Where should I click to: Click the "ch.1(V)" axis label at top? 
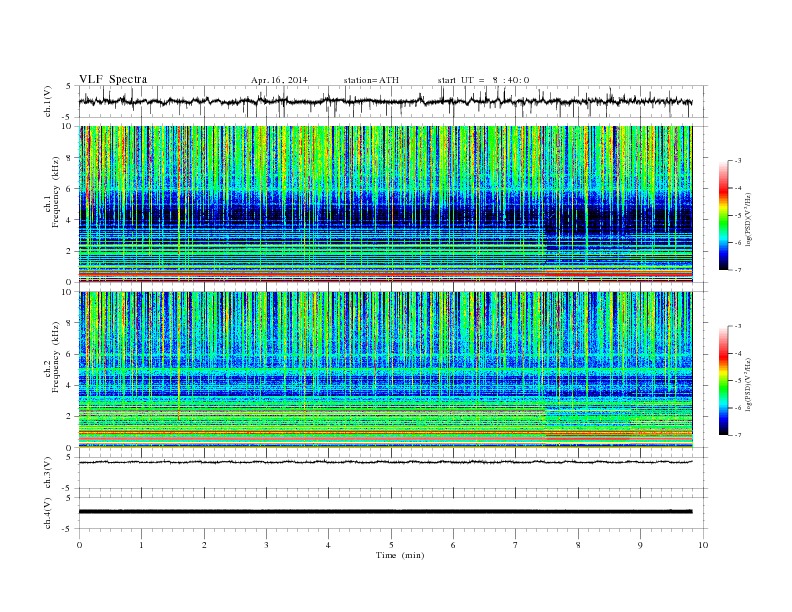pyautogui.click(x=48, y=101)
